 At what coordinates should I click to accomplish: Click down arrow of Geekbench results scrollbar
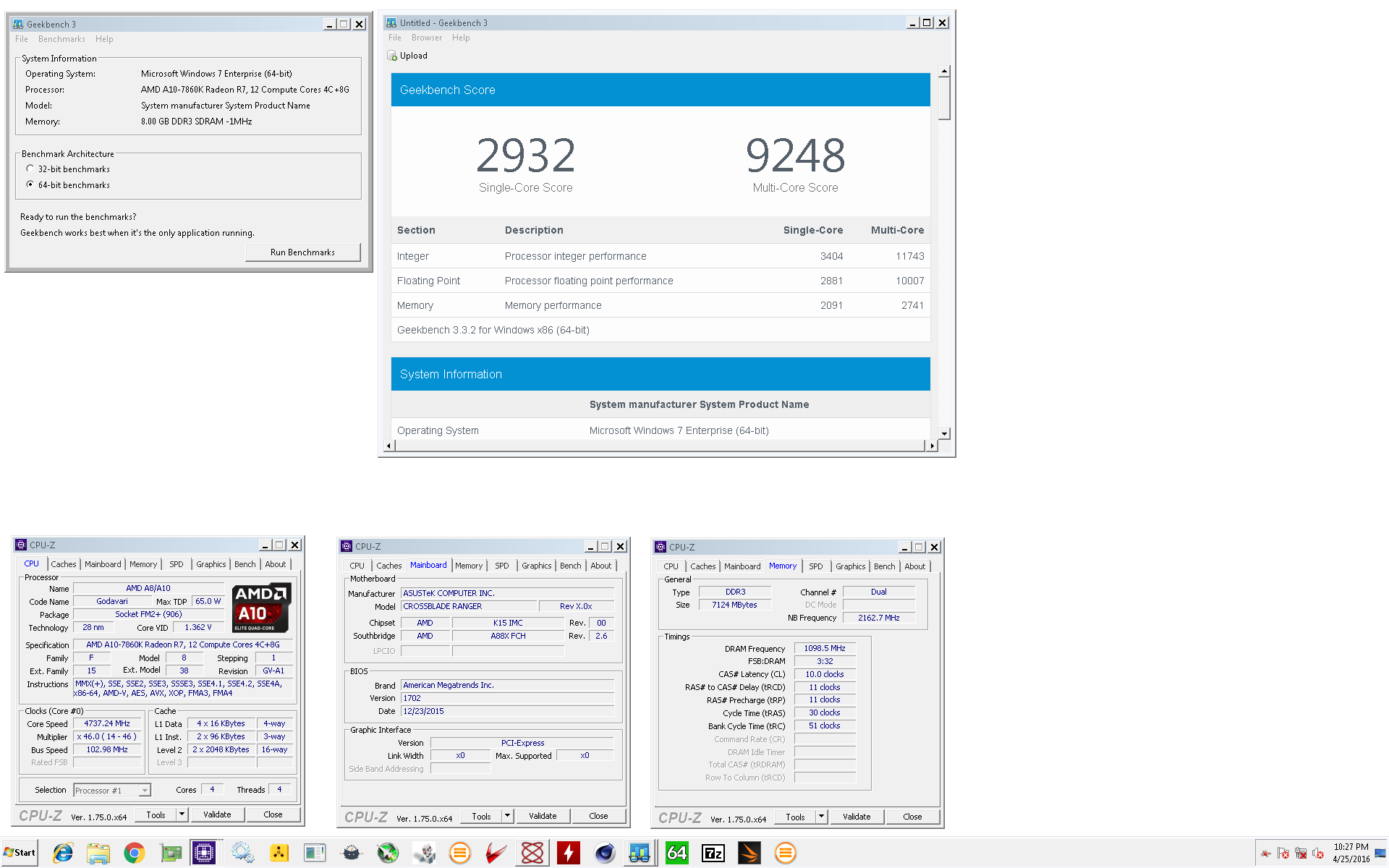tap(944, 433)
